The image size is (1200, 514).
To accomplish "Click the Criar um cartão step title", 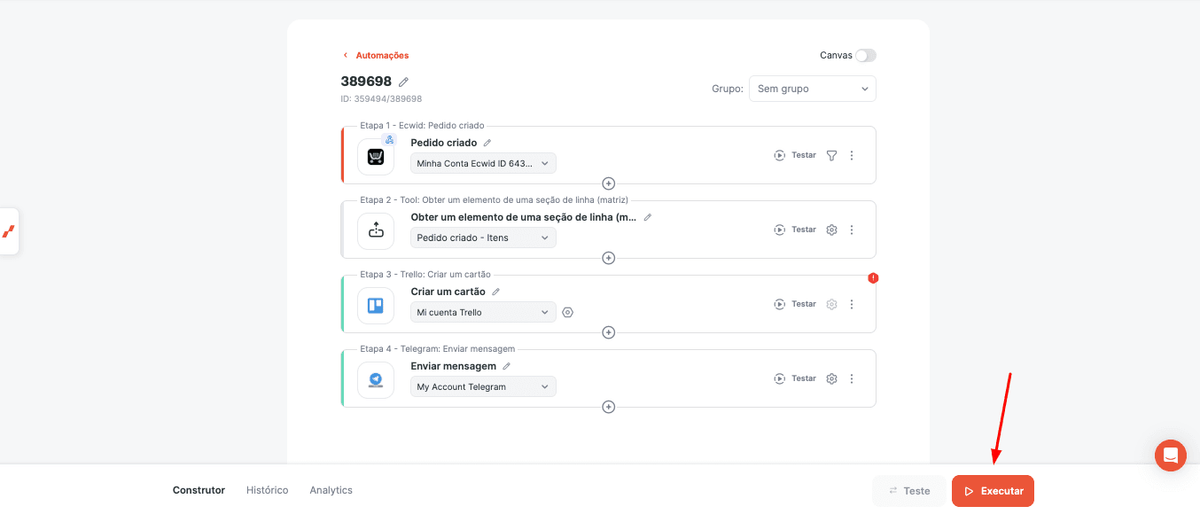I will 448,292.
